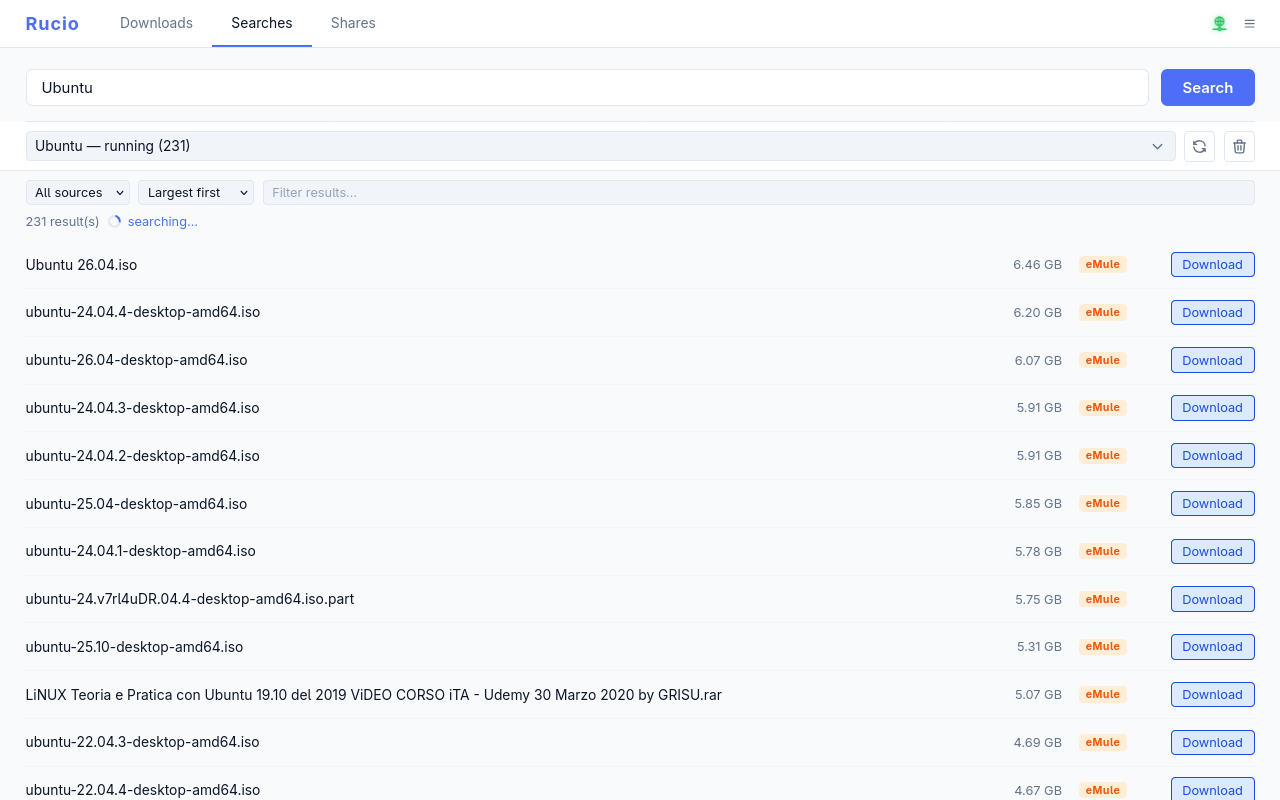Download ubuntu-24.04.2-desktop-amd64.iso
The height and width of the screenshot is (800, 1280).
click(x=1212, y=456)
